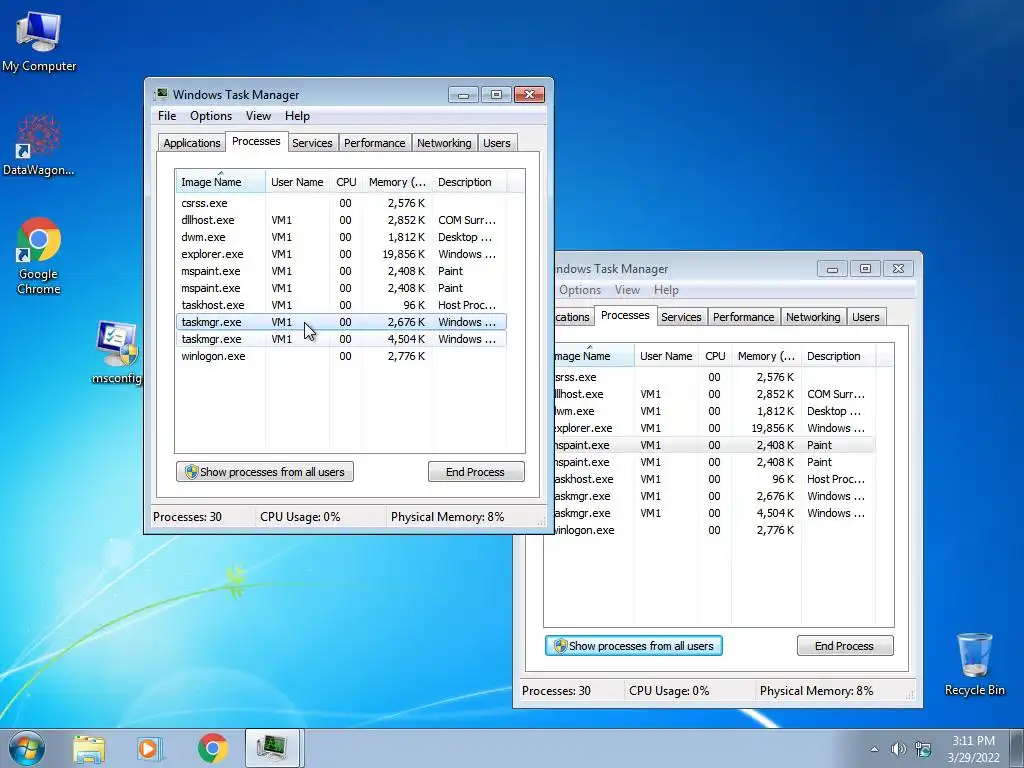Click the clock showing 3:11 PM
Screen dimensions: 1024x768
coord(973,749)
